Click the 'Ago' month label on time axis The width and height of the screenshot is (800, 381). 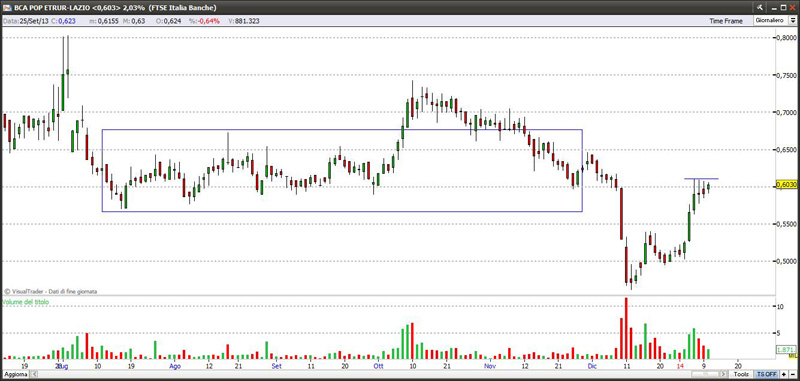175,366
